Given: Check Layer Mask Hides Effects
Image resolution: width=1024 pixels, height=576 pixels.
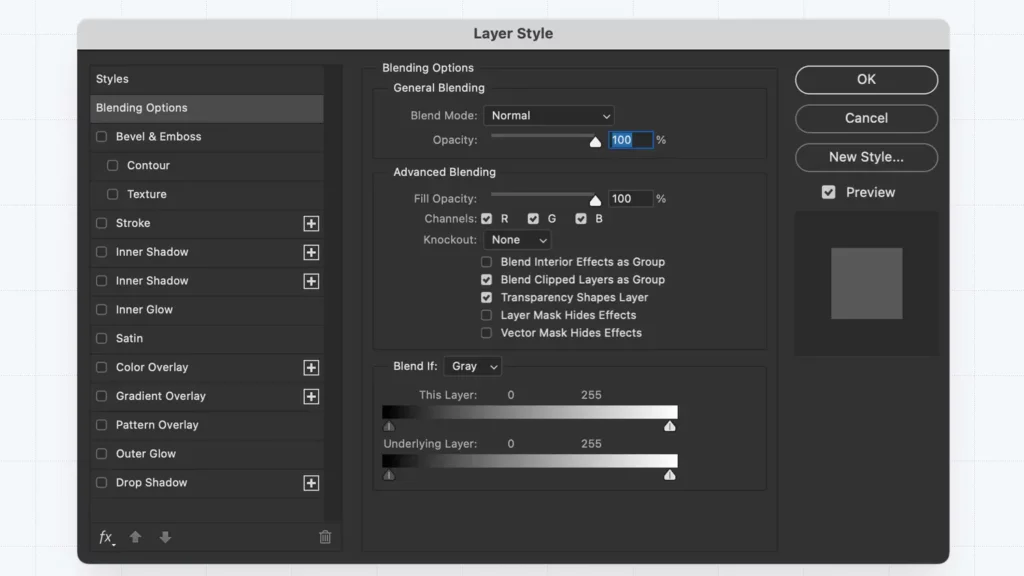Looking at the screenshot, I should click(487, 315).
